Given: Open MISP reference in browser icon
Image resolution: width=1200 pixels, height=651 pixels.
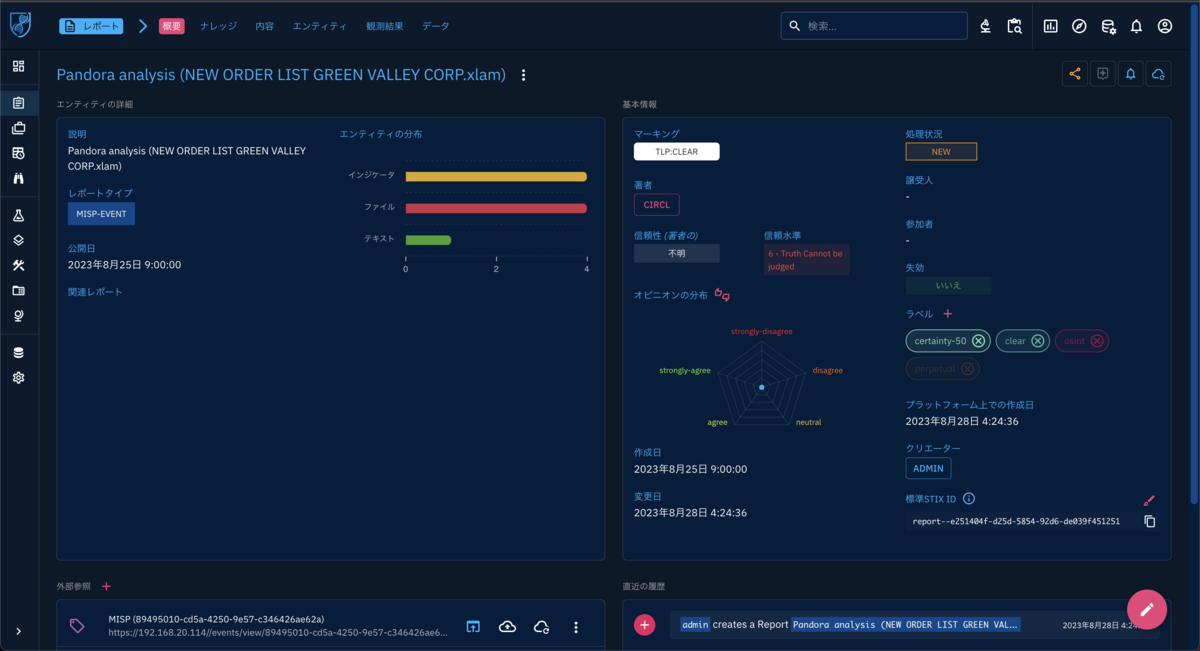Looking at the screenshot, I should (x=473, y=627).
